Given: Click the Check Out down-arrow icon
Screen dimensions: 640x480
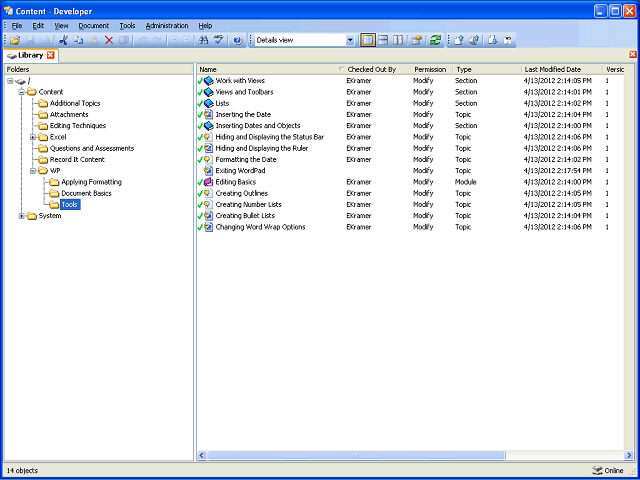Looking at the screenshot, I should coord(493,40).
